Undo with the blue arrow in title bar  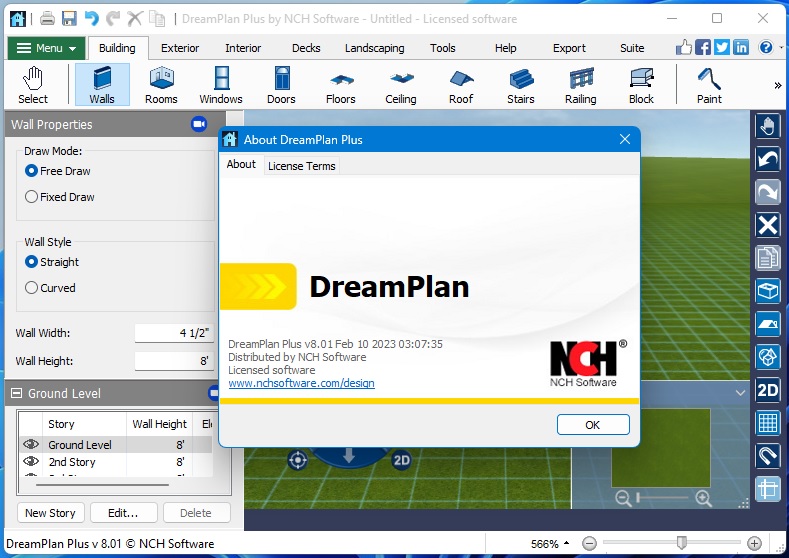pos(91,19)
